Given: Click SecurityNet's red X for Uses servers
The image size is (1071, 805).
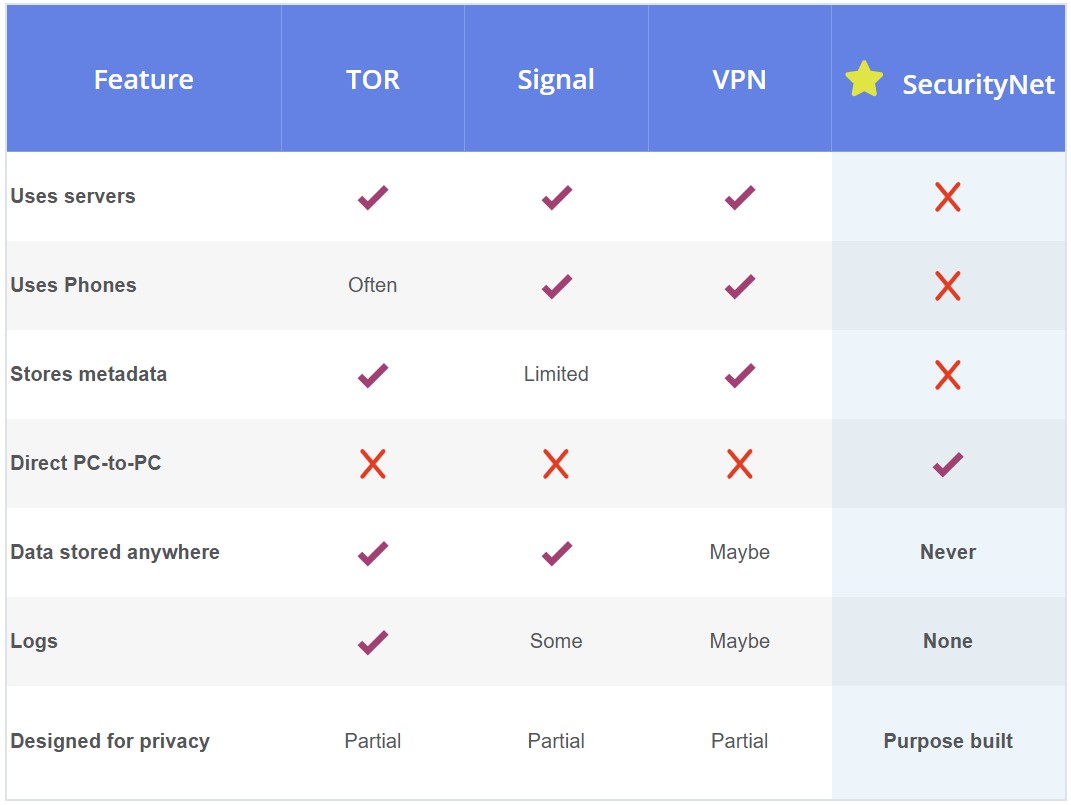Looking at the screenshot, I should click(x=947, y=197).
